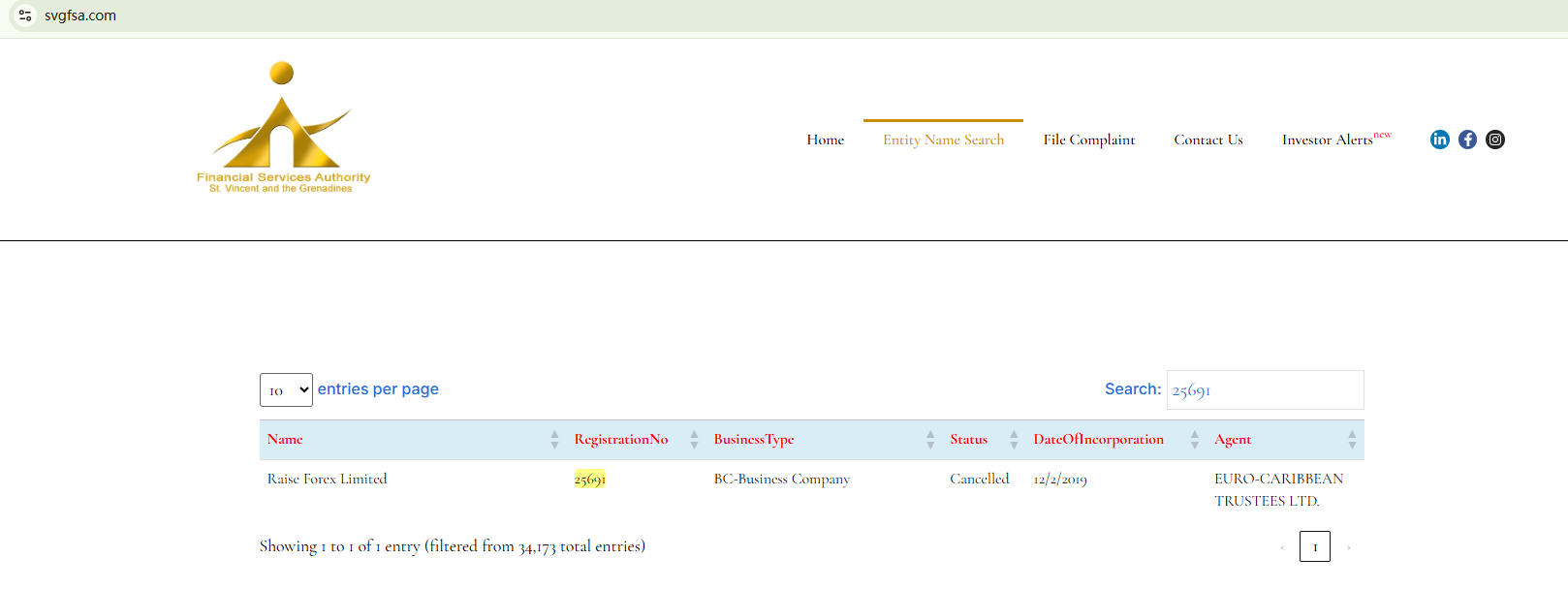
Task: Click the Status column header text
Action: click(x=968, y=439)
